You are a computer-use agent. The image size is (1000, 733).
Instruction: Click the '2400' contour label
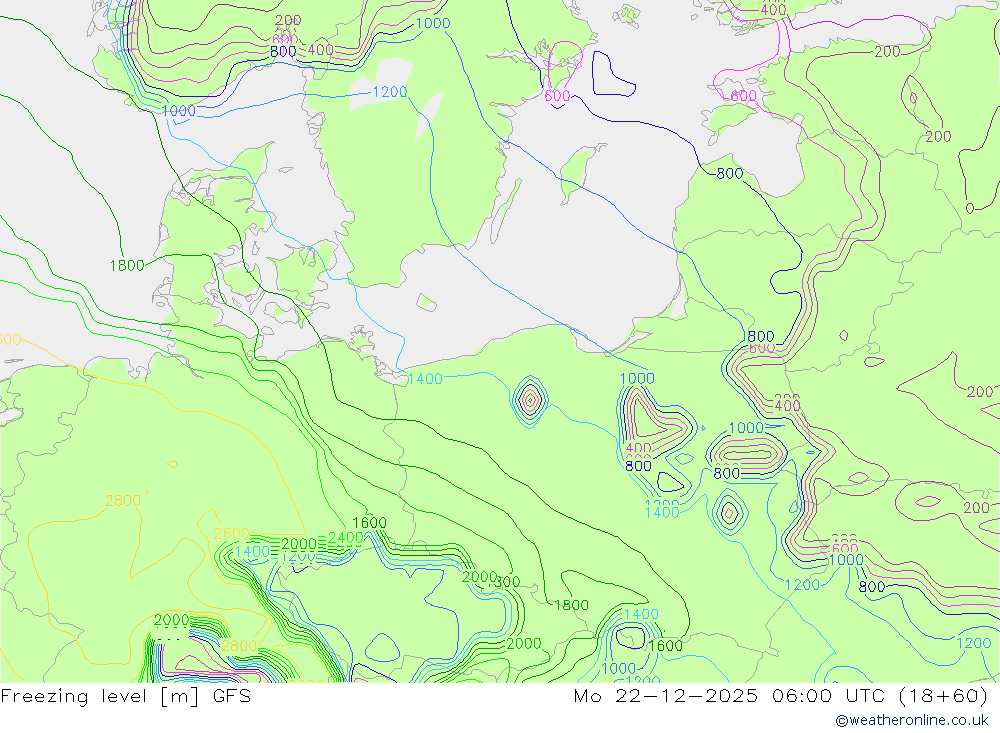(346, 538)
